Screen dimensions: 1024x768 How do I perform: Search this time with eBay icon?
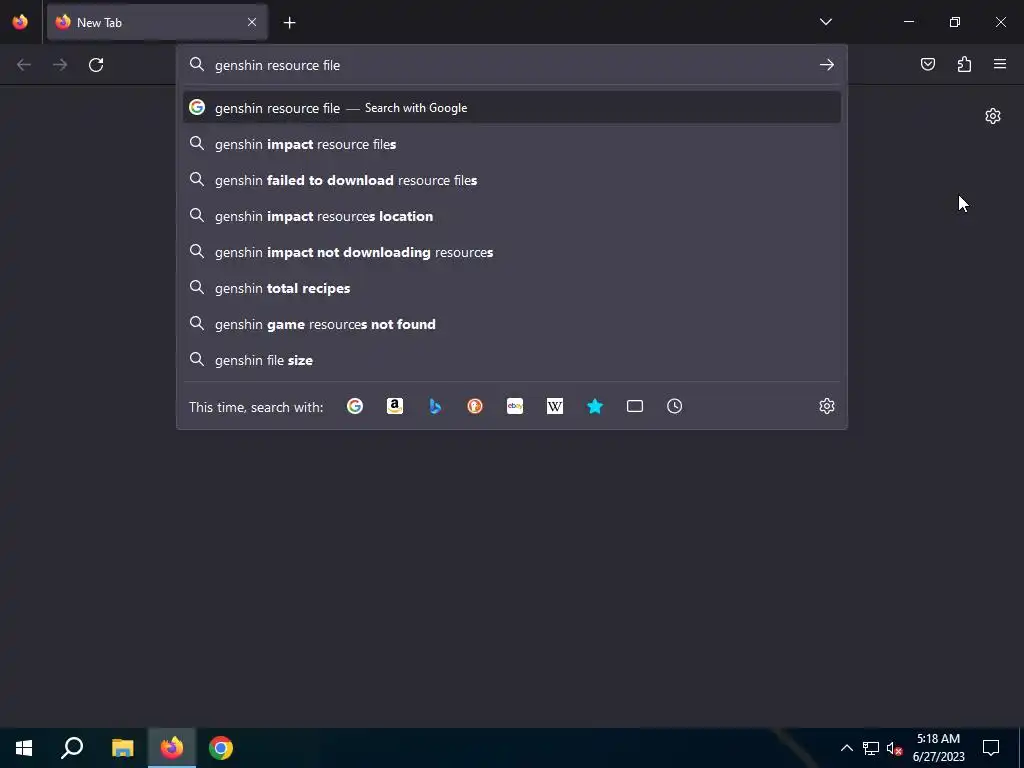(x=515, y=406)
